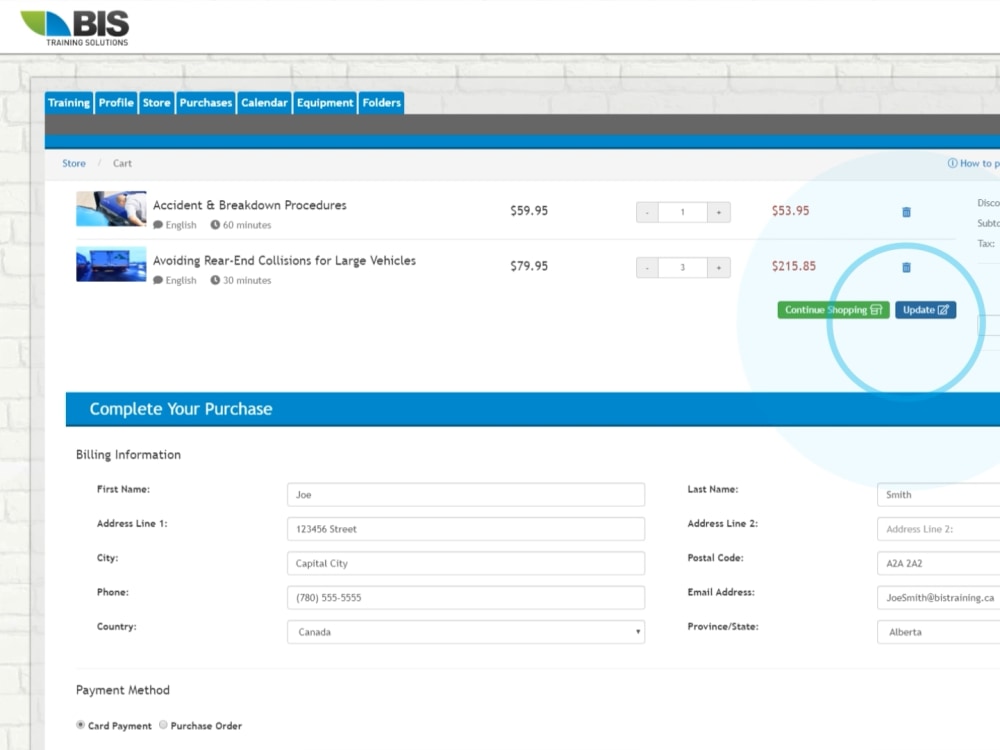The image size is (1000, 750).
Task: Click the $79.95 unit price
Action: pyautogui.click(x=529, y=267)
